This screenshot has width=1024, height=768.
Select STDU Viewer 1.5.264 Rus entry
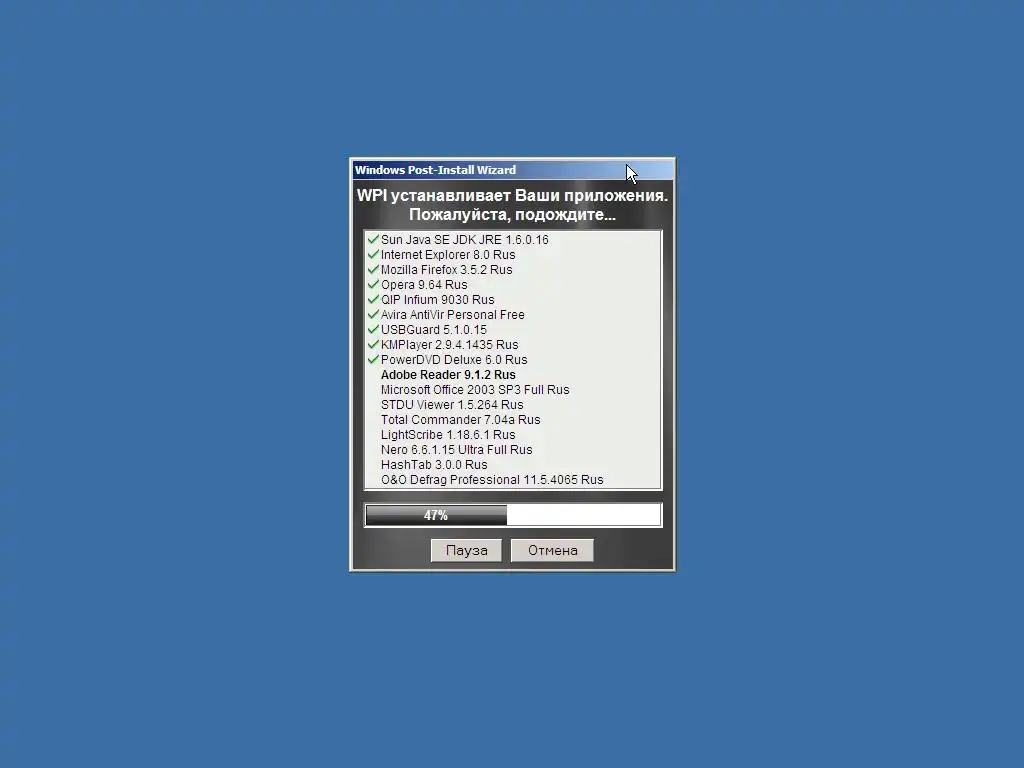[452, 405]
